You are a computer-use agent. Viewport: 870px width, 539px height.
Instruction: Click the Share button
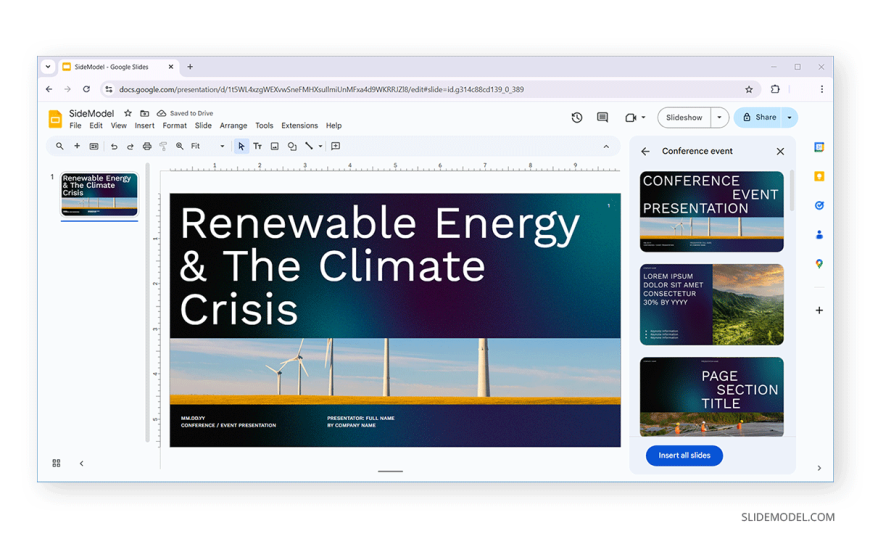[x=758, y=118]
